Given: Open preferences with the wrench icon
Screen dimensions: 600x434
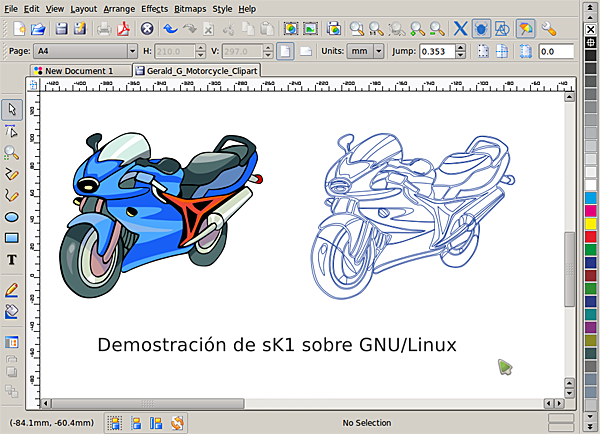Looking at the screenshot, I should pyautogui.click(x=548, y=29).
